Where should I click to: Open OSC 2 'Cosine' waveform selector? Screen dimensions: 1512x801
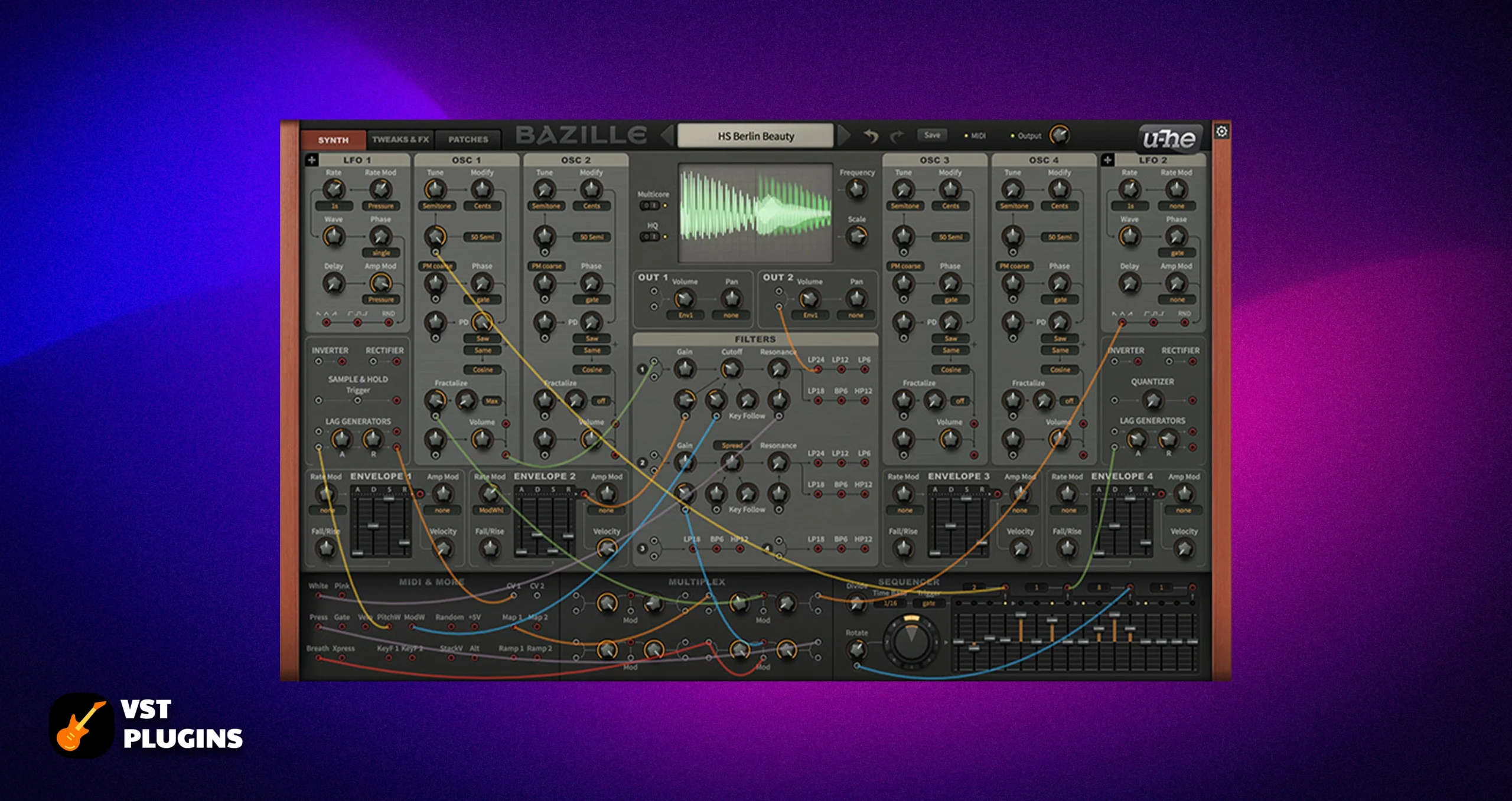(x=592, y=370)
